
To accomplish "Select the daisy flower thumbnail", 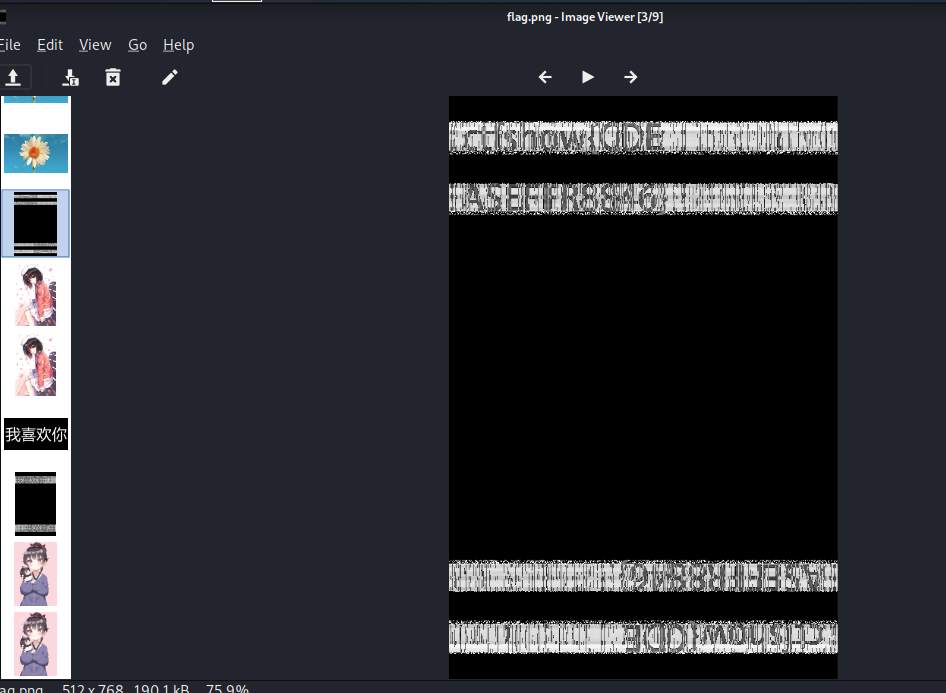I will coord(36,153).
